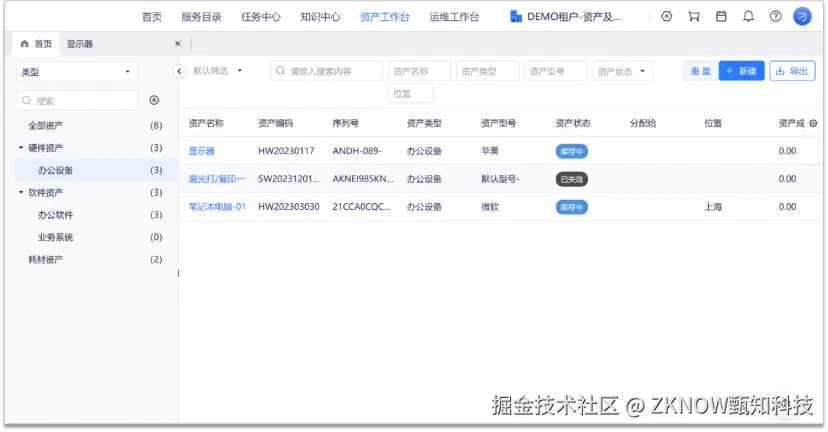Viewport: 828px width, 432px height.
Task: Click the 导出 export button
Action: point(792,71)
